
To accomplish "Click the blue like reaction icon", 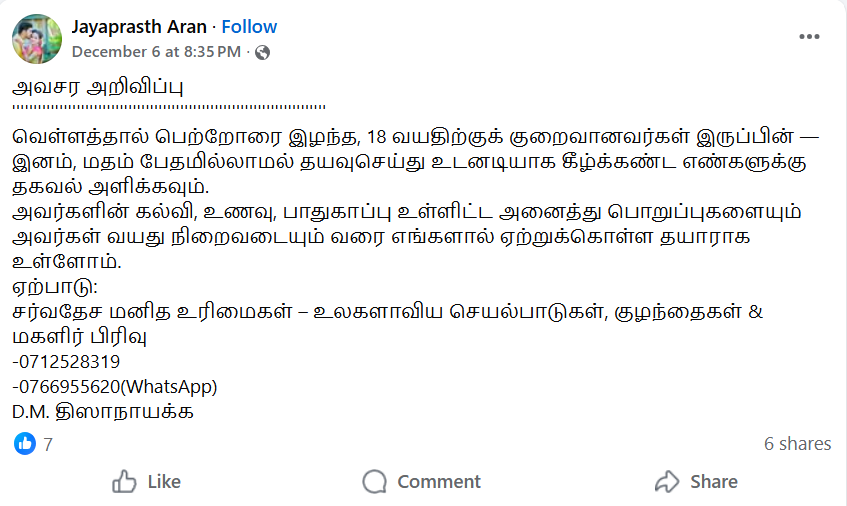I will tap(25, 443).
